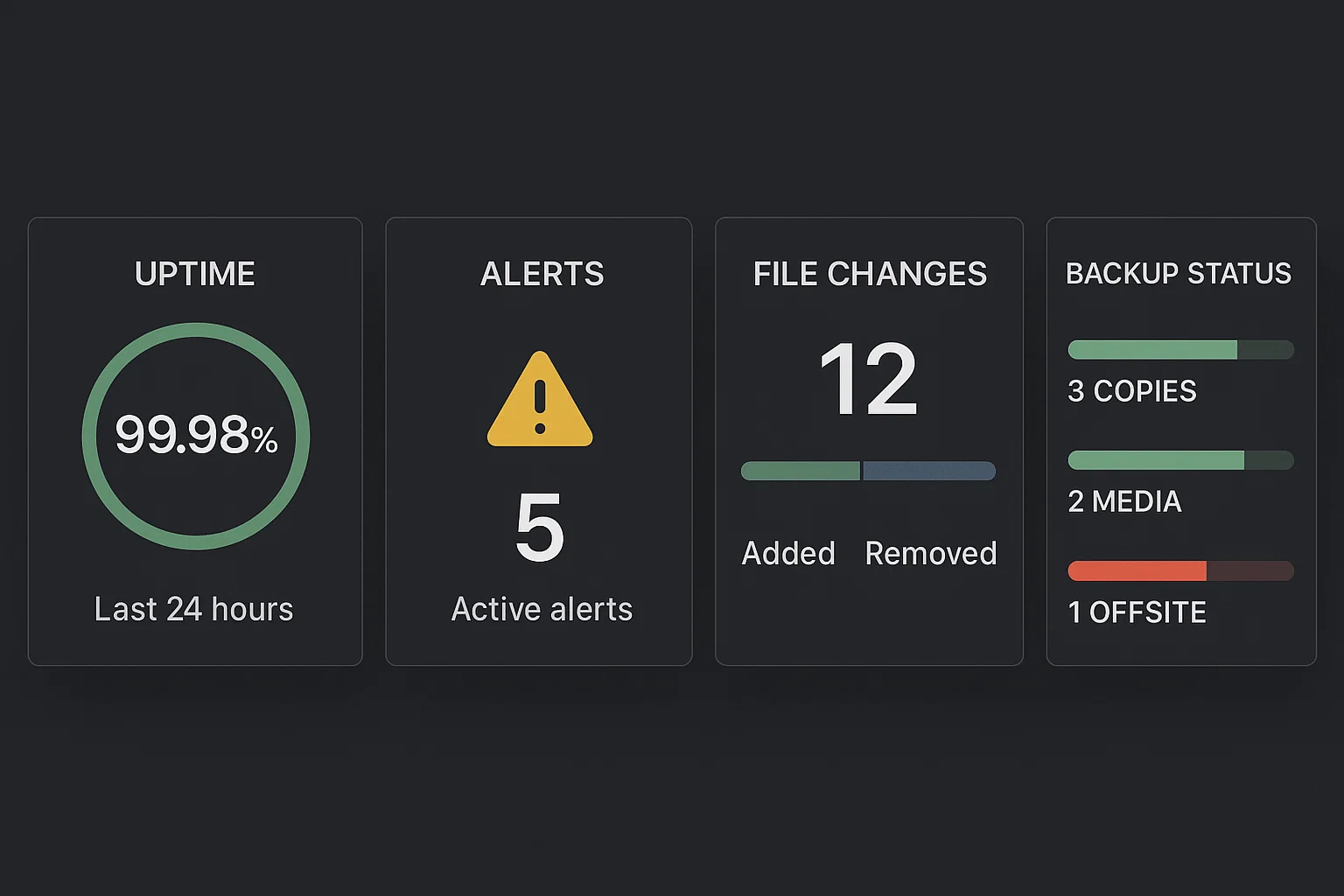The width and height of the screenshot is (1344, 896).
Task: Select the 3 COPIES label
Action: [1132, 391]
